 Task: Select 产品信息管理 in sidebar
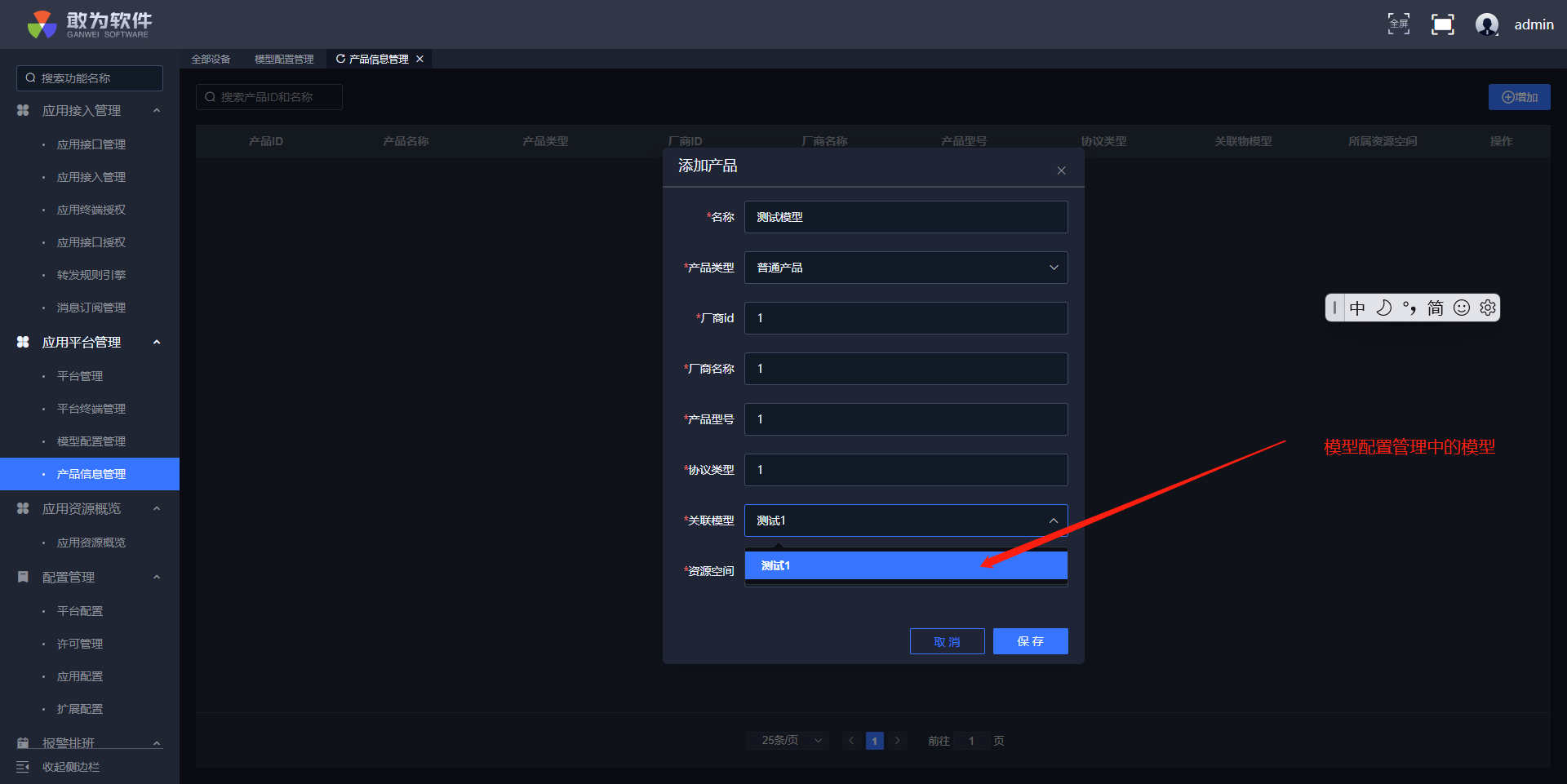[x=90, y=474]
